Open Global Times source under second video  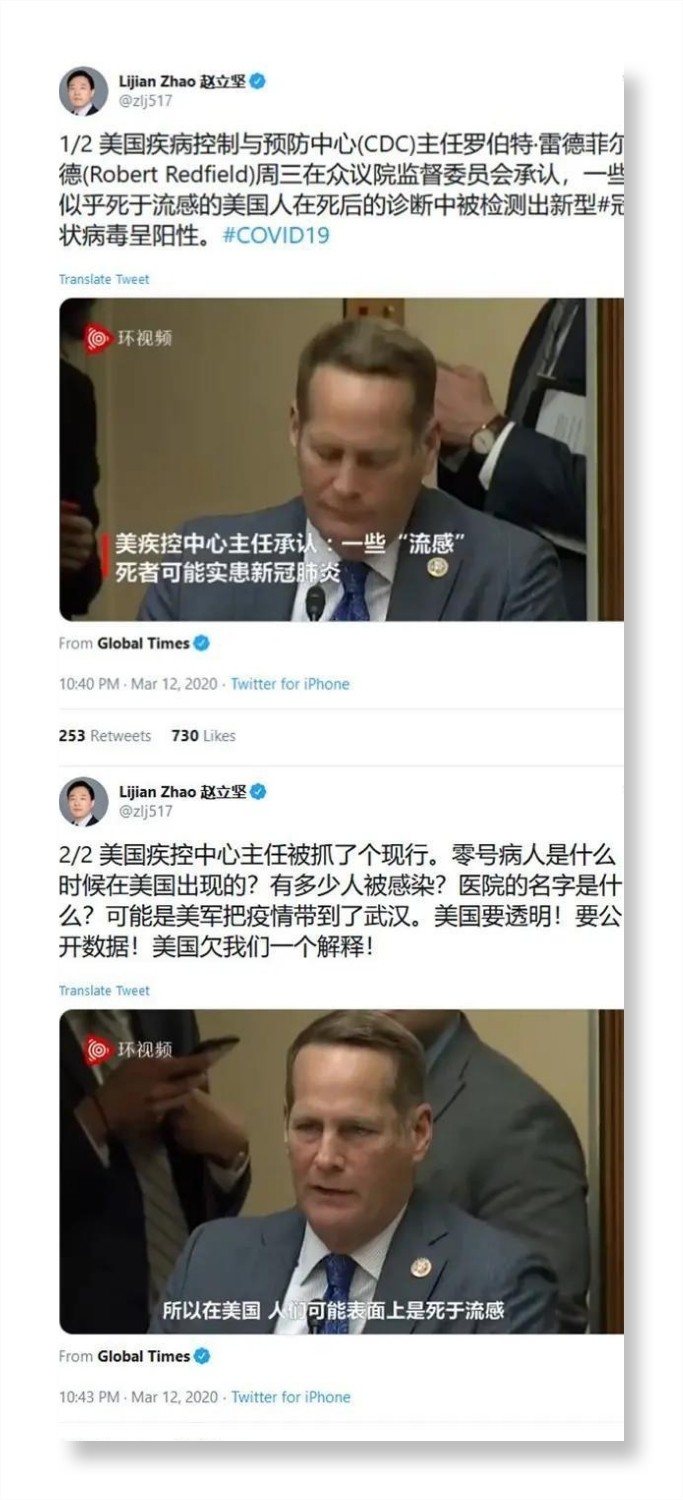[143, 1356]
